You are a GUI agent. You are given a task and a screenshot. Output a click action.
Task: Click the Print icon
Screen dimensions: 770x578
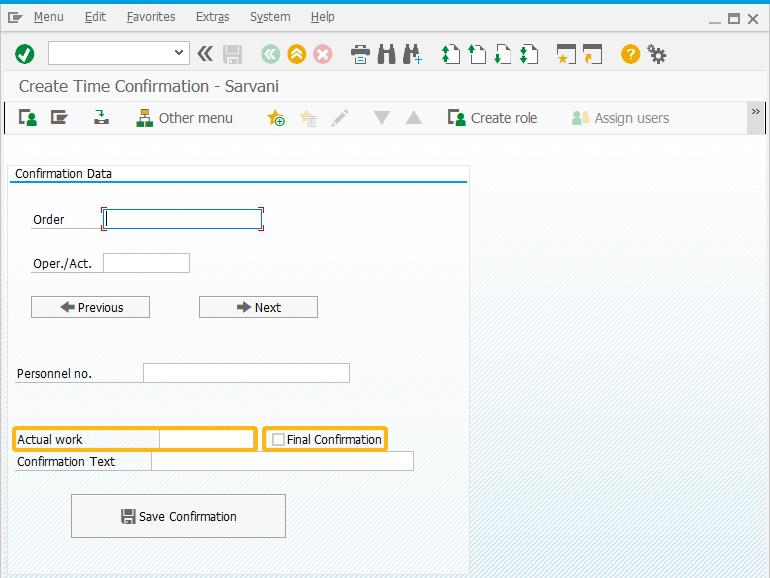point(360,54)
